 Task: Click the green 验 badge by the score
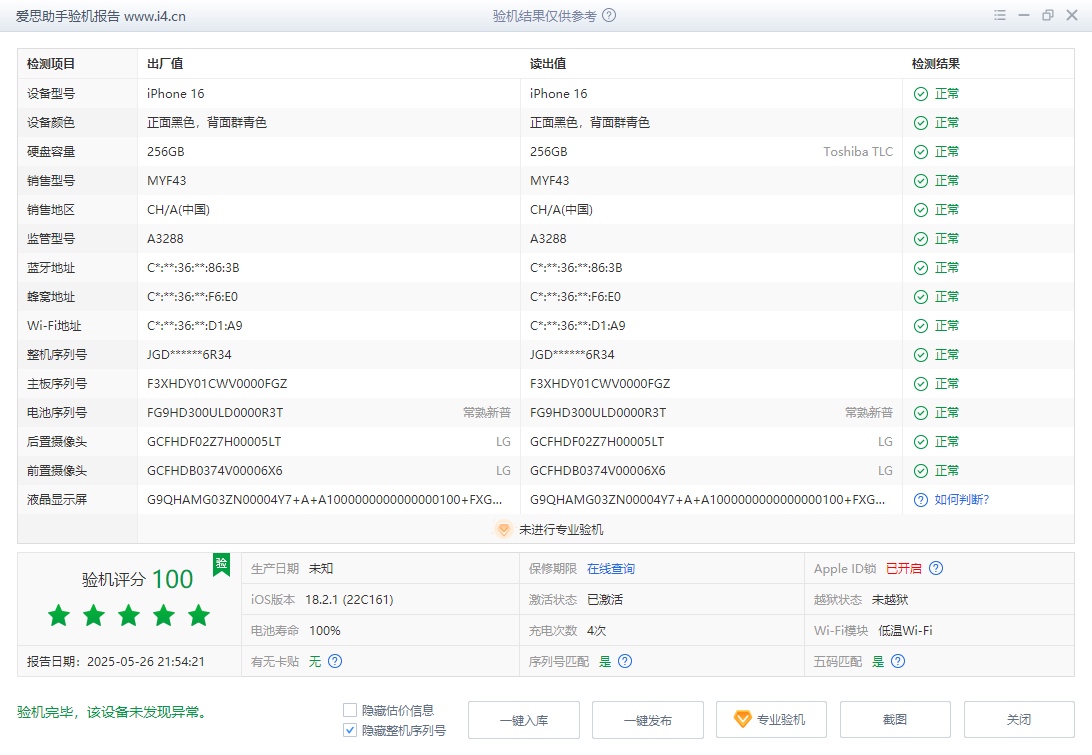[221, 564]
